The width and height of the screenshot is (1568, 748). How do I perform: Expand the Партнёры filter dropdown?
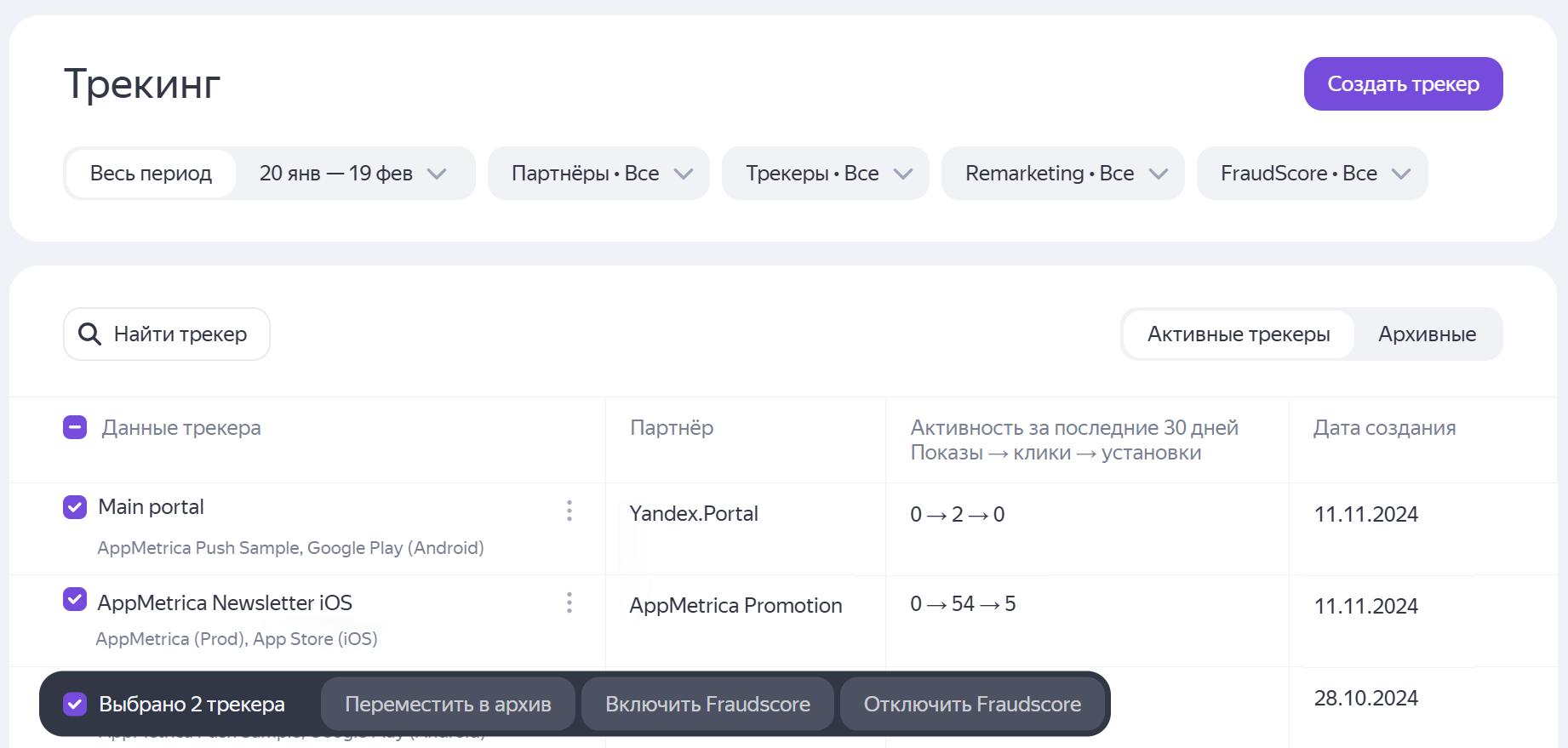(598, 174)
